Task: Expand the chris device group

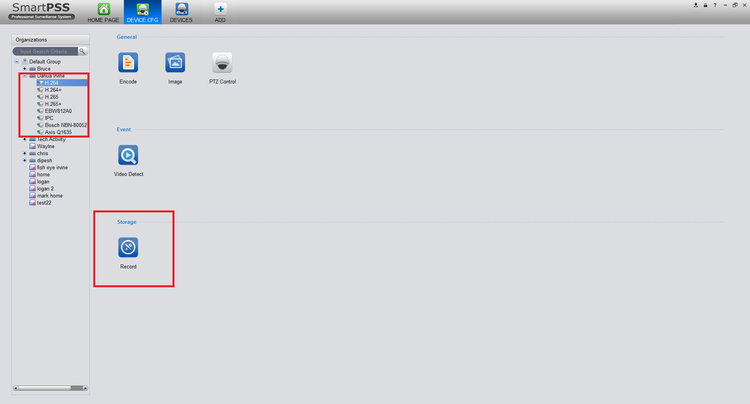Action: pyautogui.click(x=25, y=153)
